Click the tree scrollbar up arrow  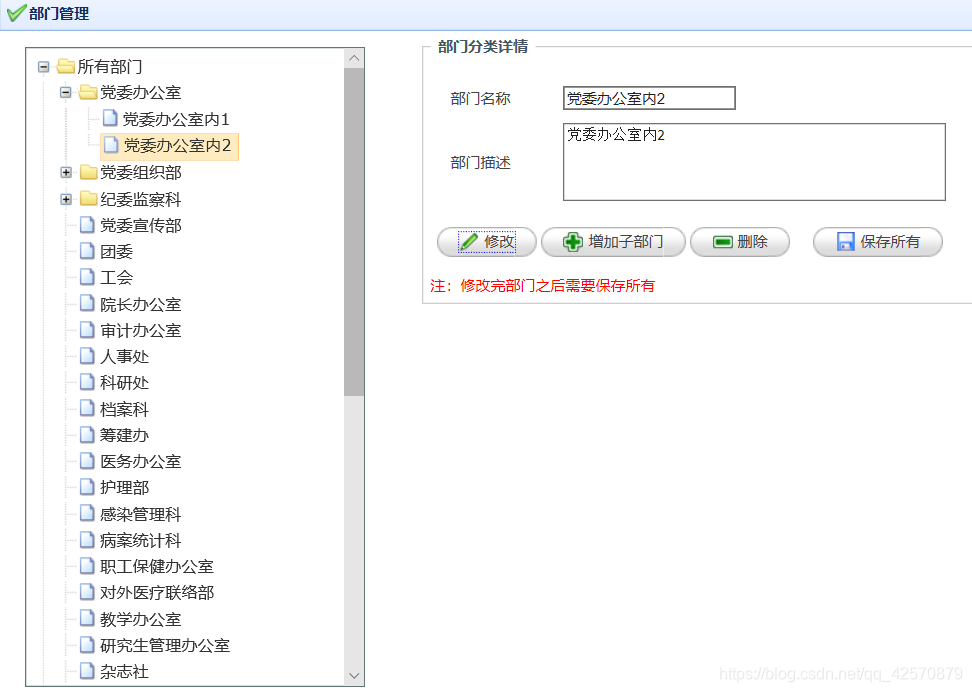coord(354,58)
